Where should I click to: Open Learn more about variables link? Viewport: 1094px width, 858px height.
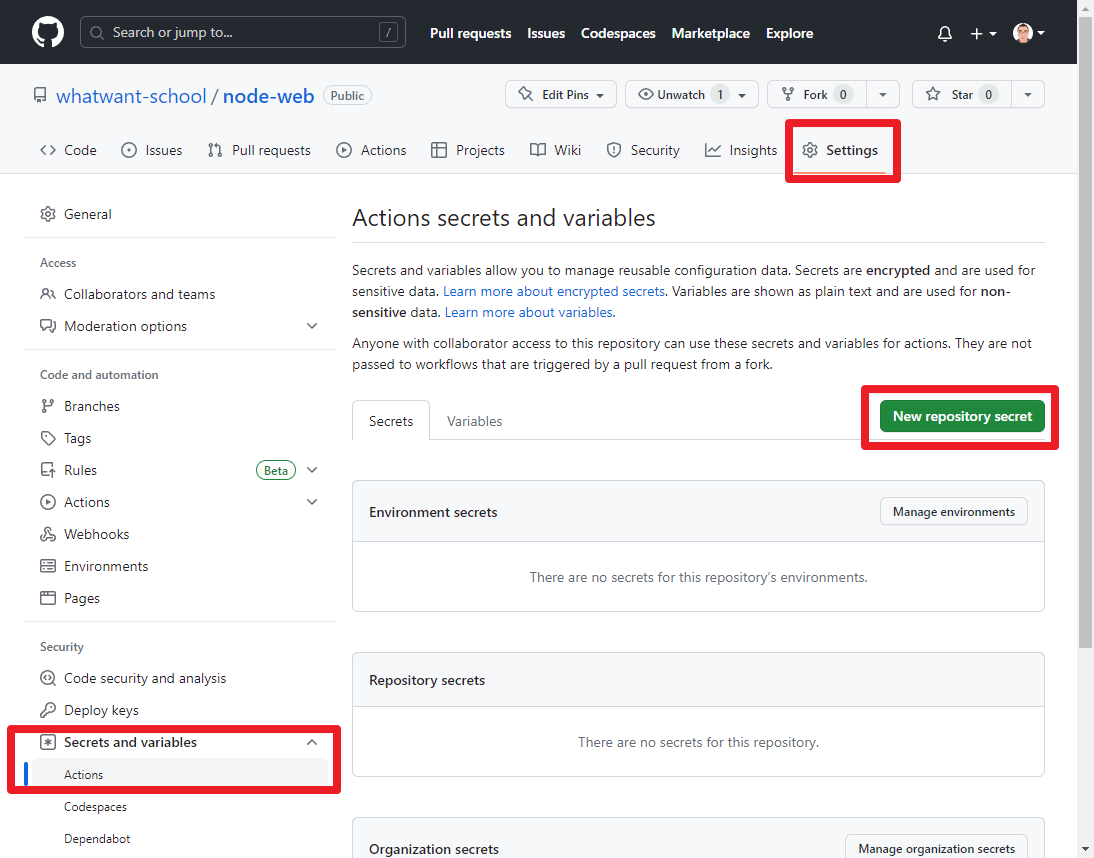point(528,312)
